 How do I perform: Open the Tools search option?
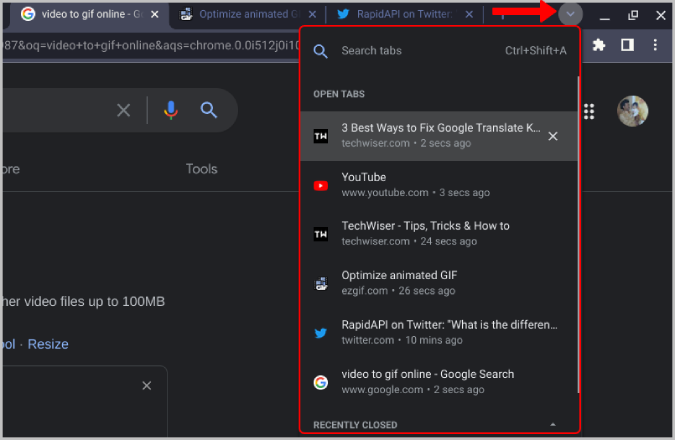pyautogui.click(x=201, y=169)
